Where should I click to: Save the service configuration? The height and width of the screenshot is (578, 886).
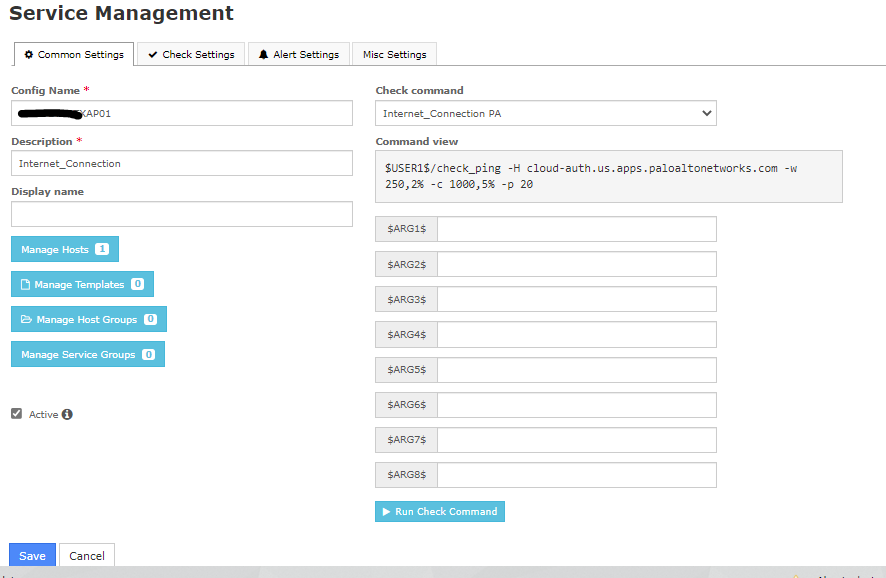coord(32,556)
